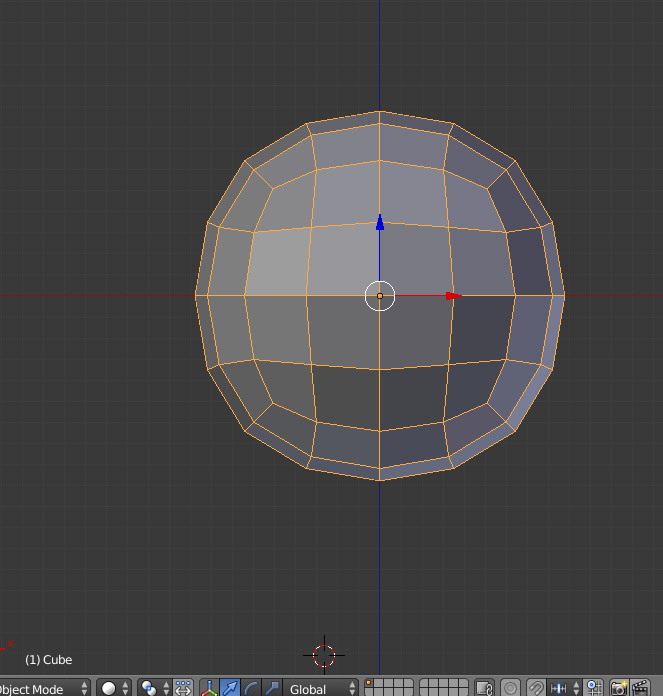Click the OpenGL render image camera icon
Image resolution: width=663 pixels, height=696 pixels.
tap(619, 688)
